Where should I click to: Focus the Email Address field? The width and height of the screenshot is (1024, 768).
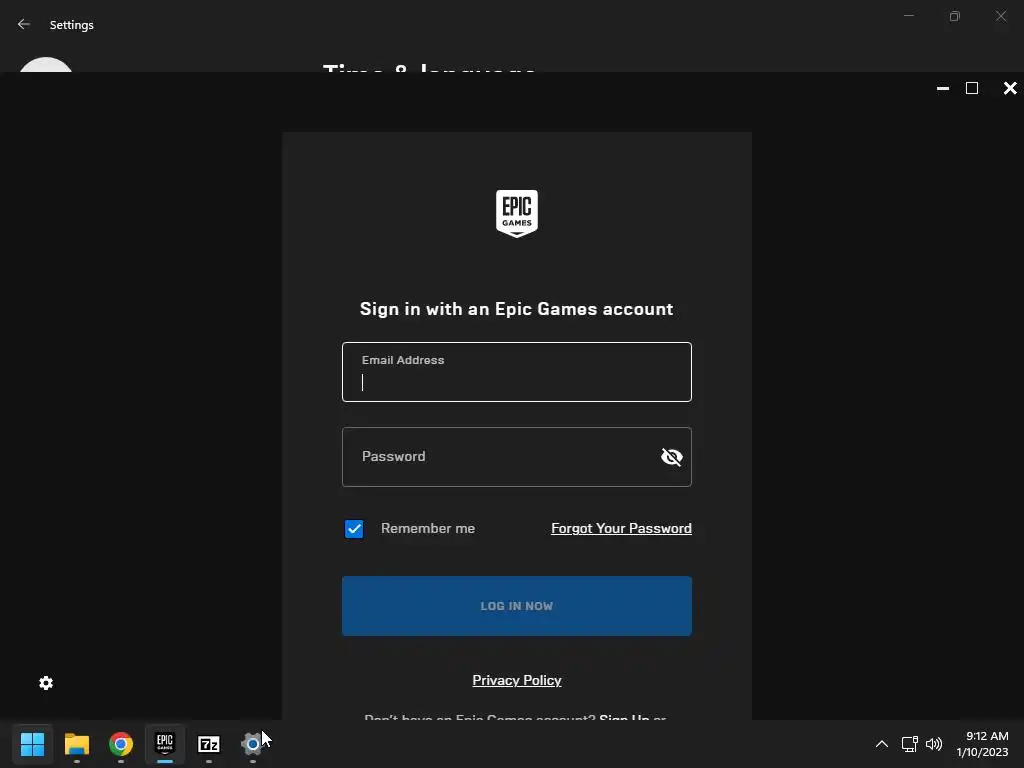[517, 372]
